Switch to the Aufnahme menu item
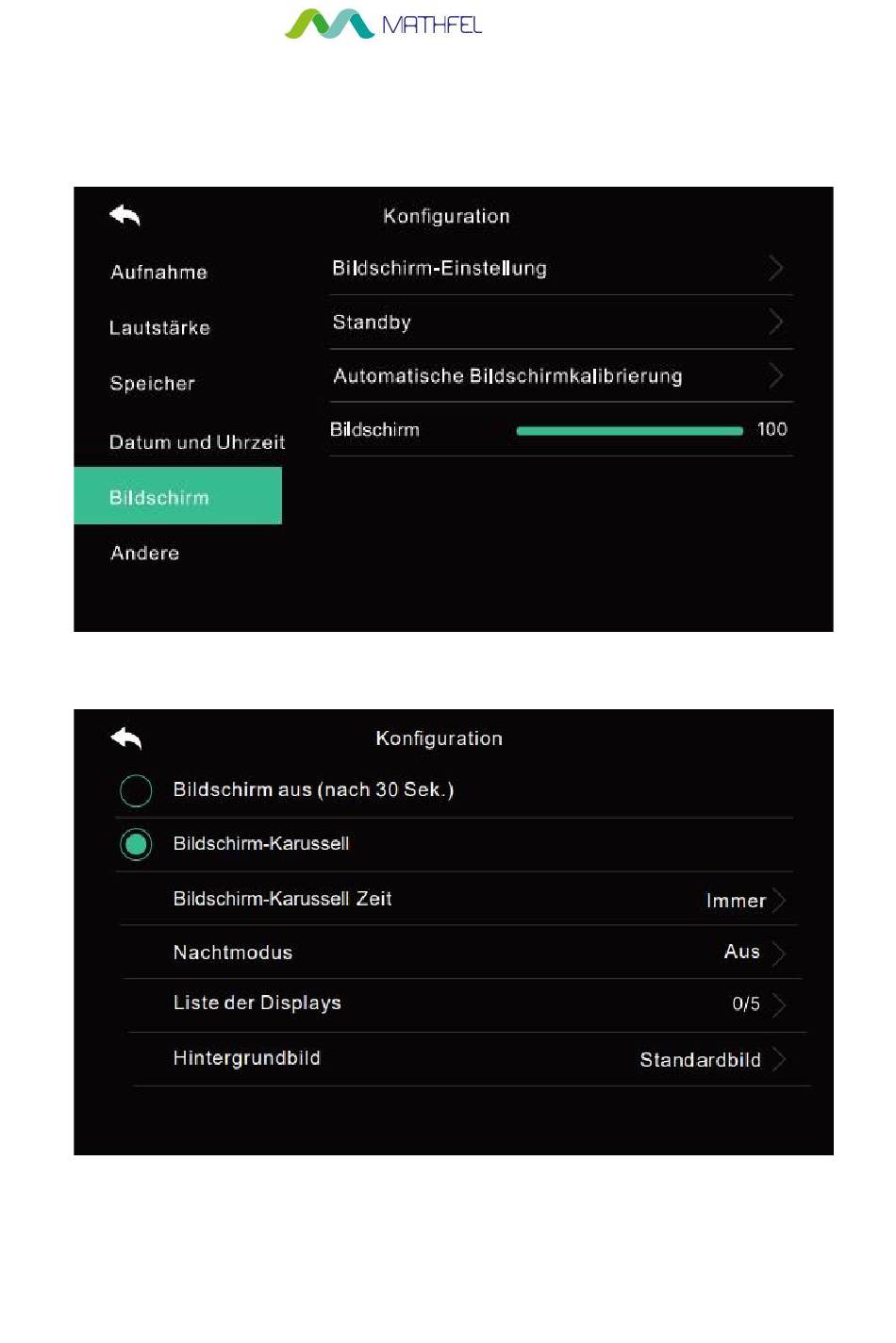This screenshot has width=896, height=1343. point(158,273)
